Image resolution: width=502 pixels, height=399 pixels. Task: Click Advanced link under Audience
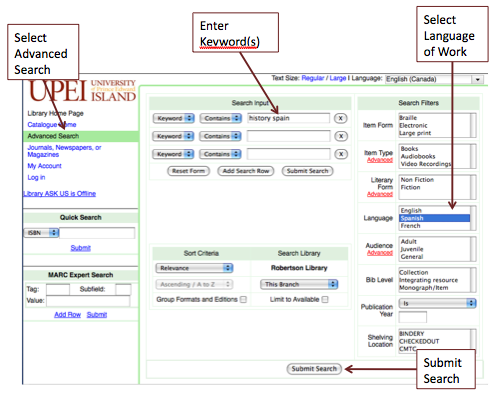pos(380,253)
